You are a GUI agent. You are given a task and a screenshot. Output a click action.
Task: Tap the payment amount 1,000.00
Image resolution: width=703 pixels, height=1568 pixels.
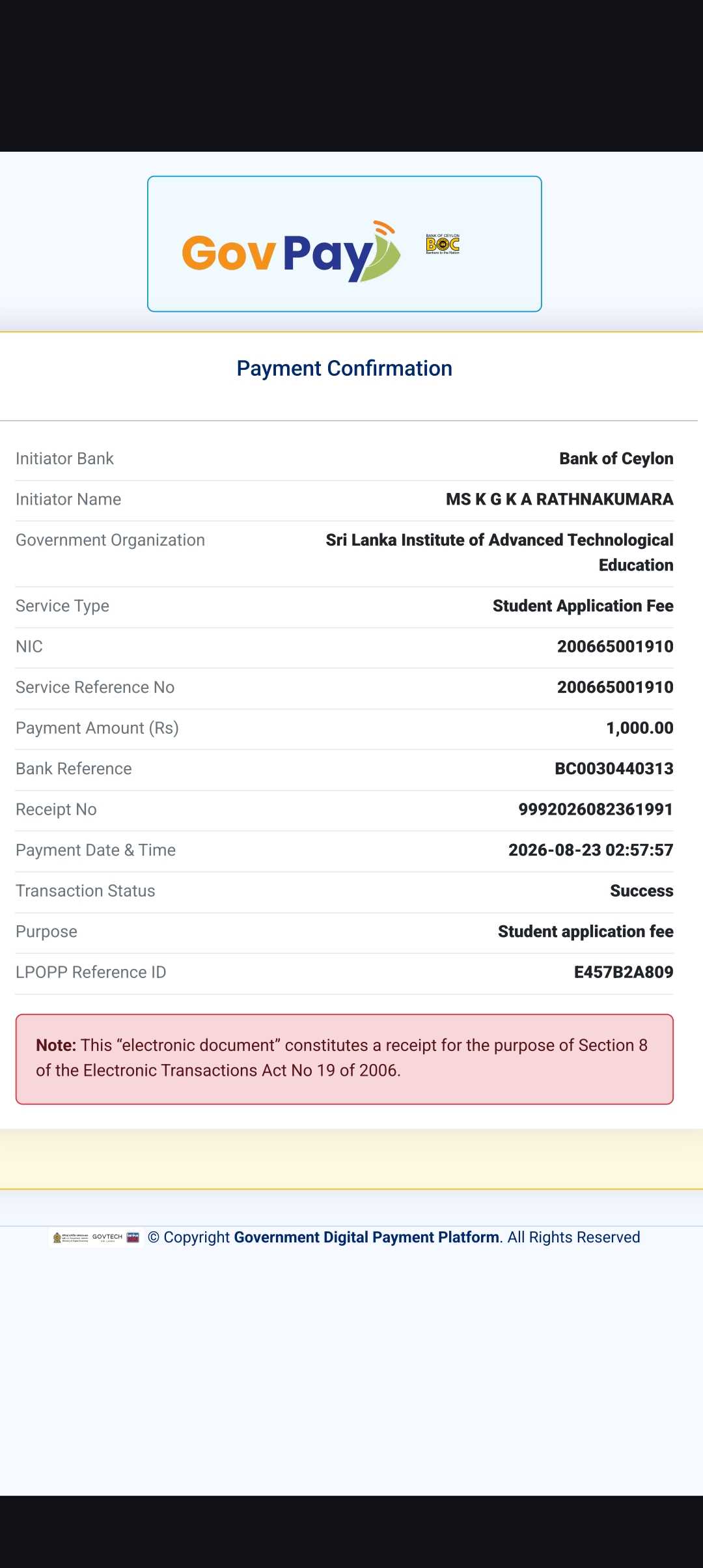click(640, 728)
